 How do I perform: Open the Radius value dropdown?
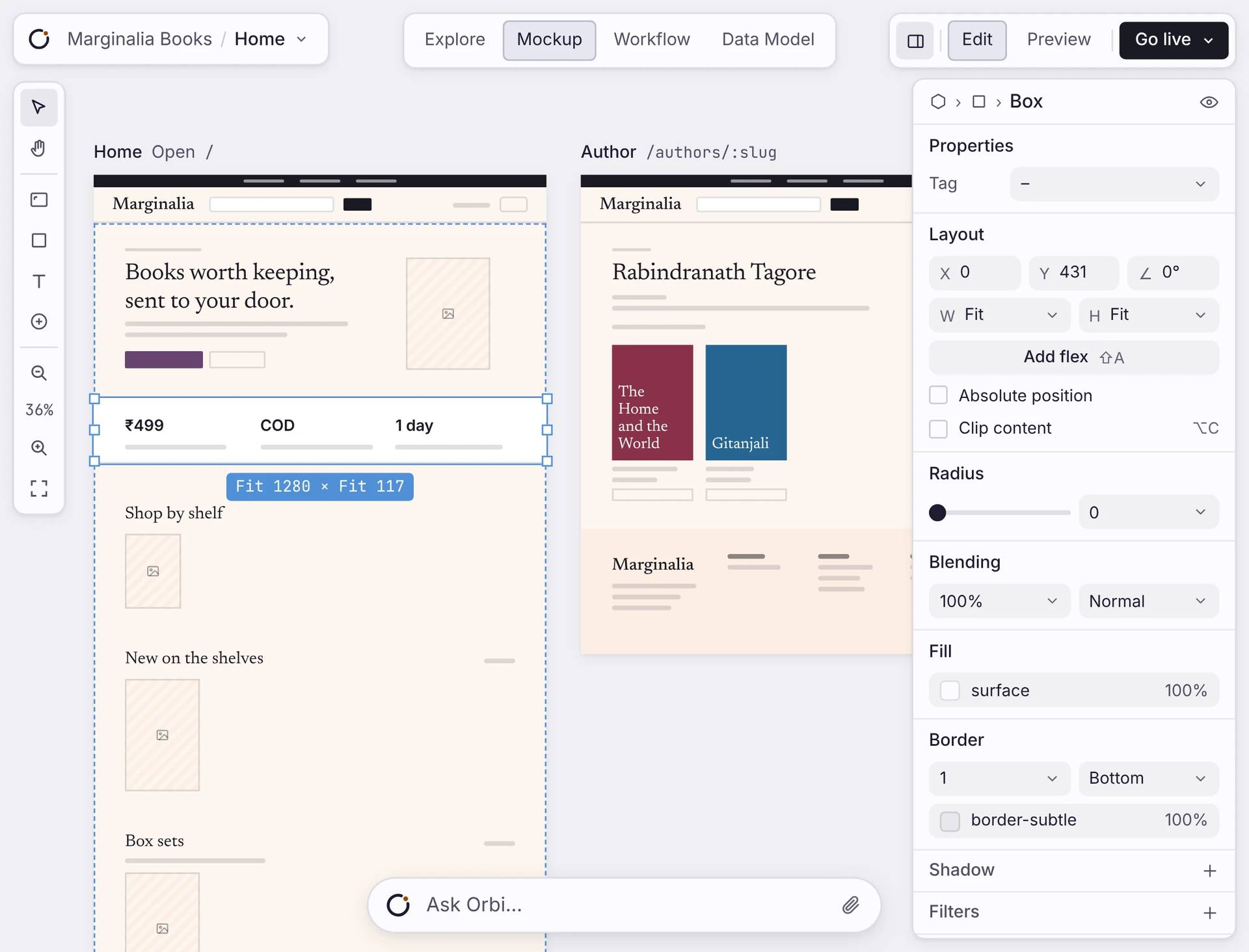pyautogui.click(x=1149, y=512)
